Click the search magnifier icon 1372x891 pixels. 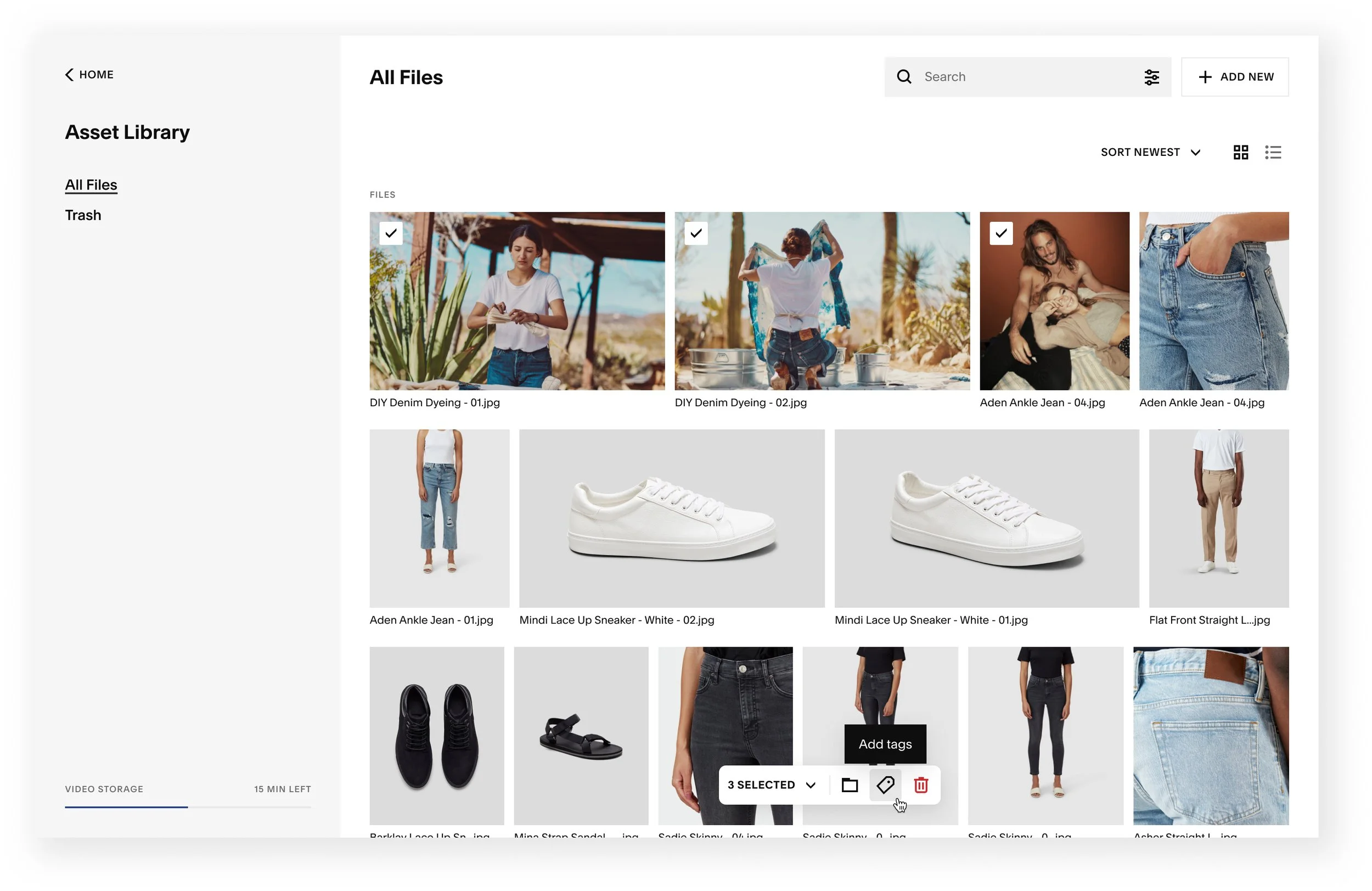[903, 77]
